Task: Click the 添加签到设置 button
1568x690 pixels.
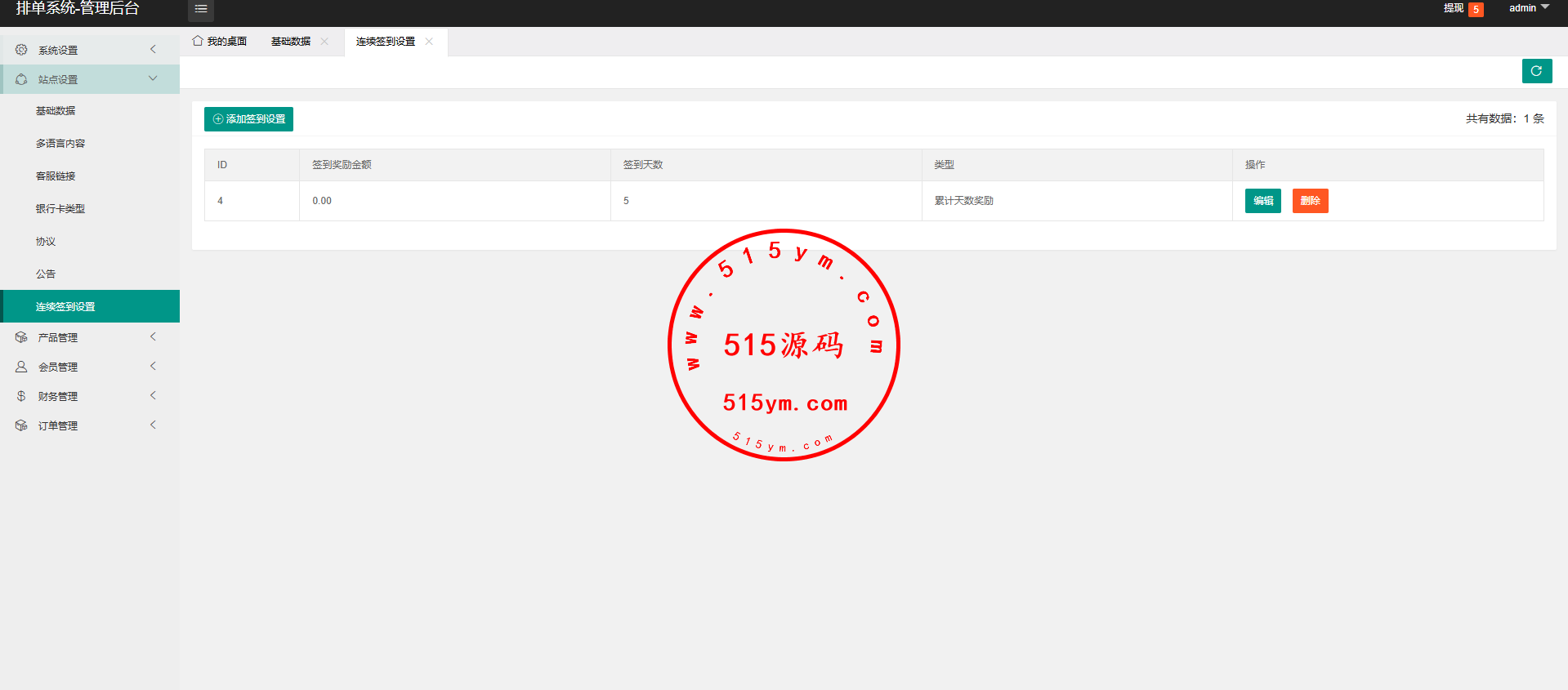Action: (248, 119)
